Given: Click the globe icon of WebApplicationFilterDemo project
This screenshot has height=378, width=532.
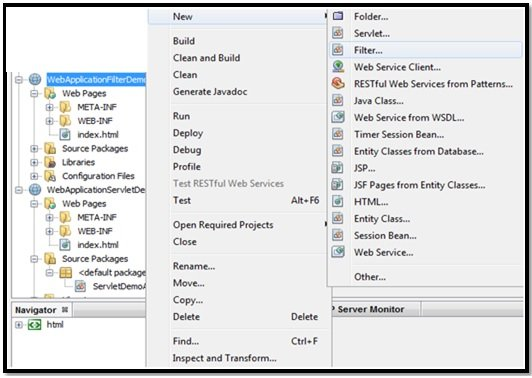Looking at the screenshot, I should click(x=35, y=79).
